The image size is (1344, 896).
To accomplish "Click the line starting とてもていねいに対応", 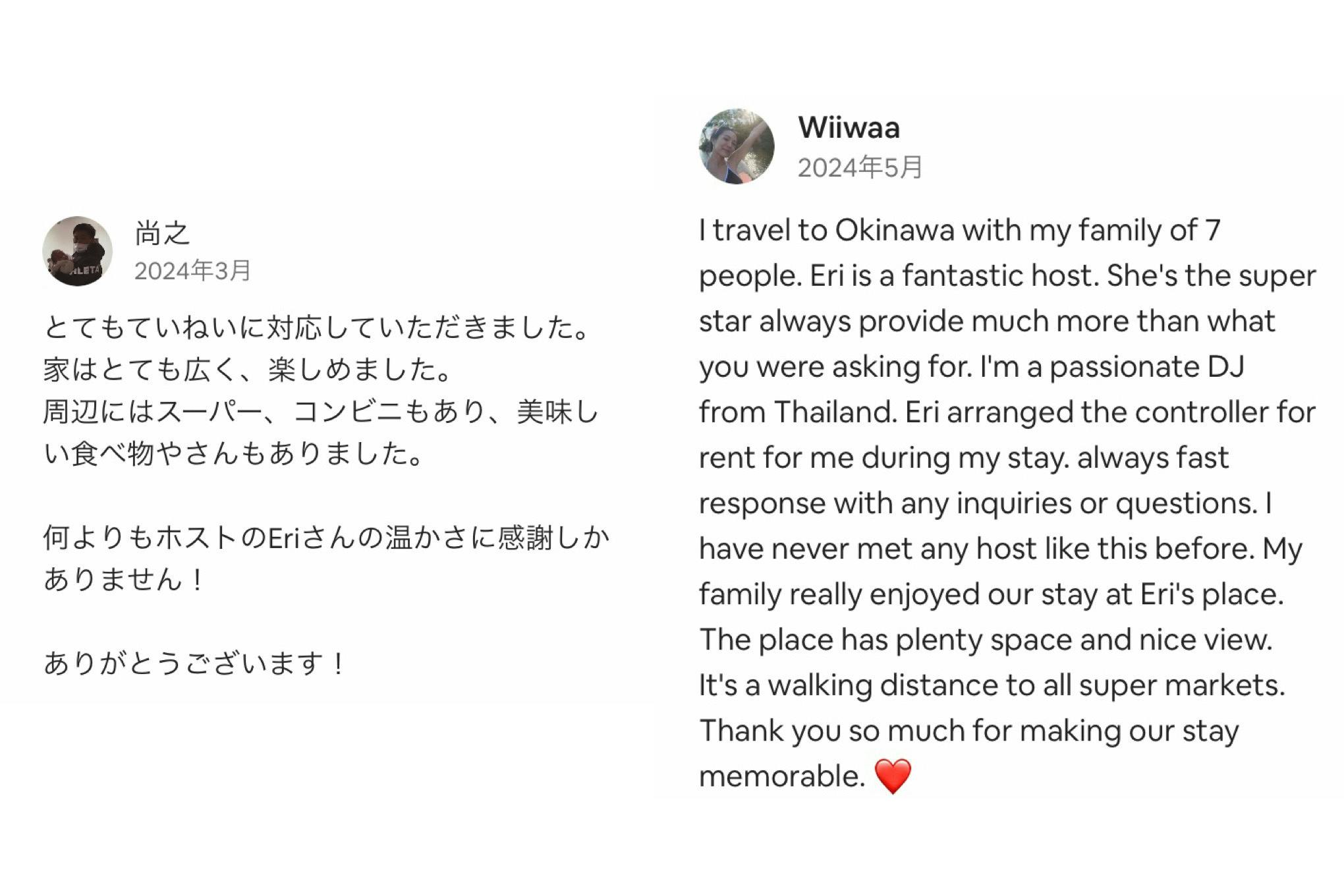I will (316, 327).
